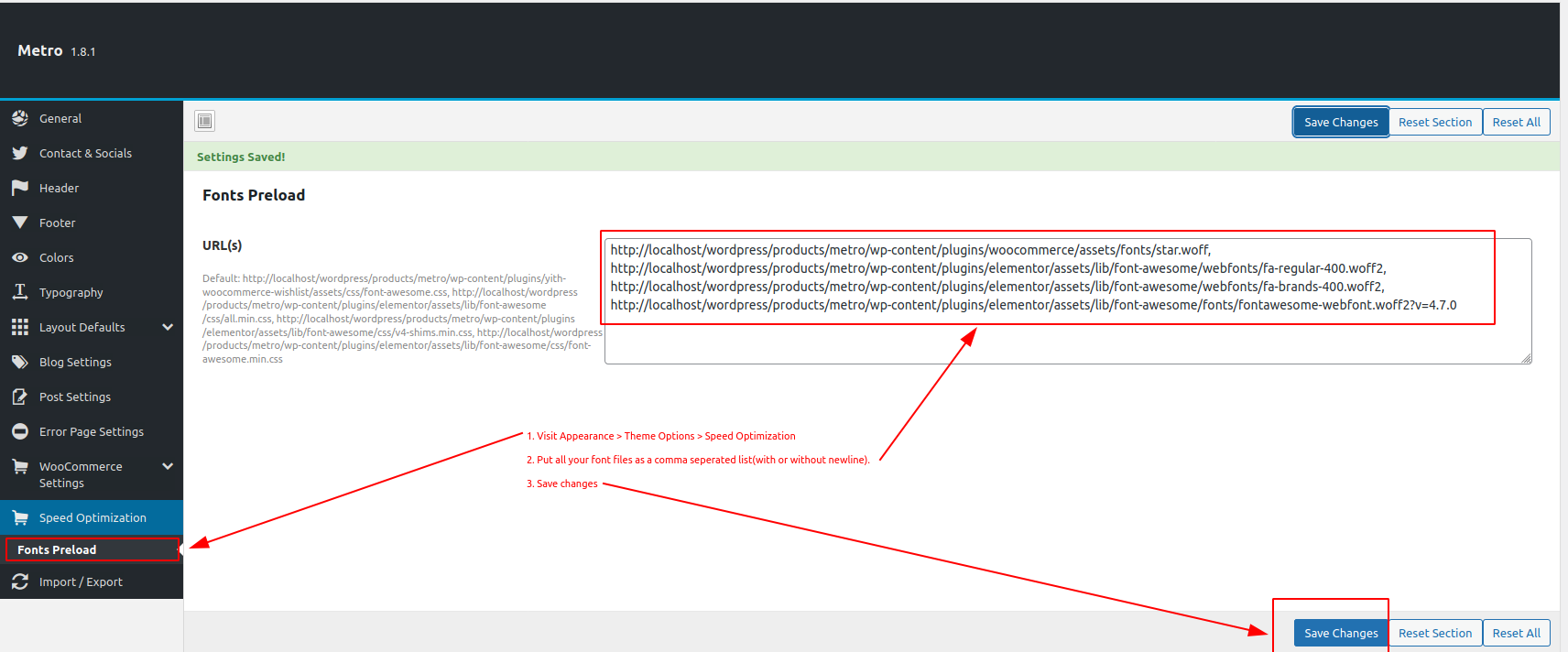This screenshot has height=652, width=1568.
Task: Click the expand-all sections icon in top toolbar
Action: [x=205, y=121]
